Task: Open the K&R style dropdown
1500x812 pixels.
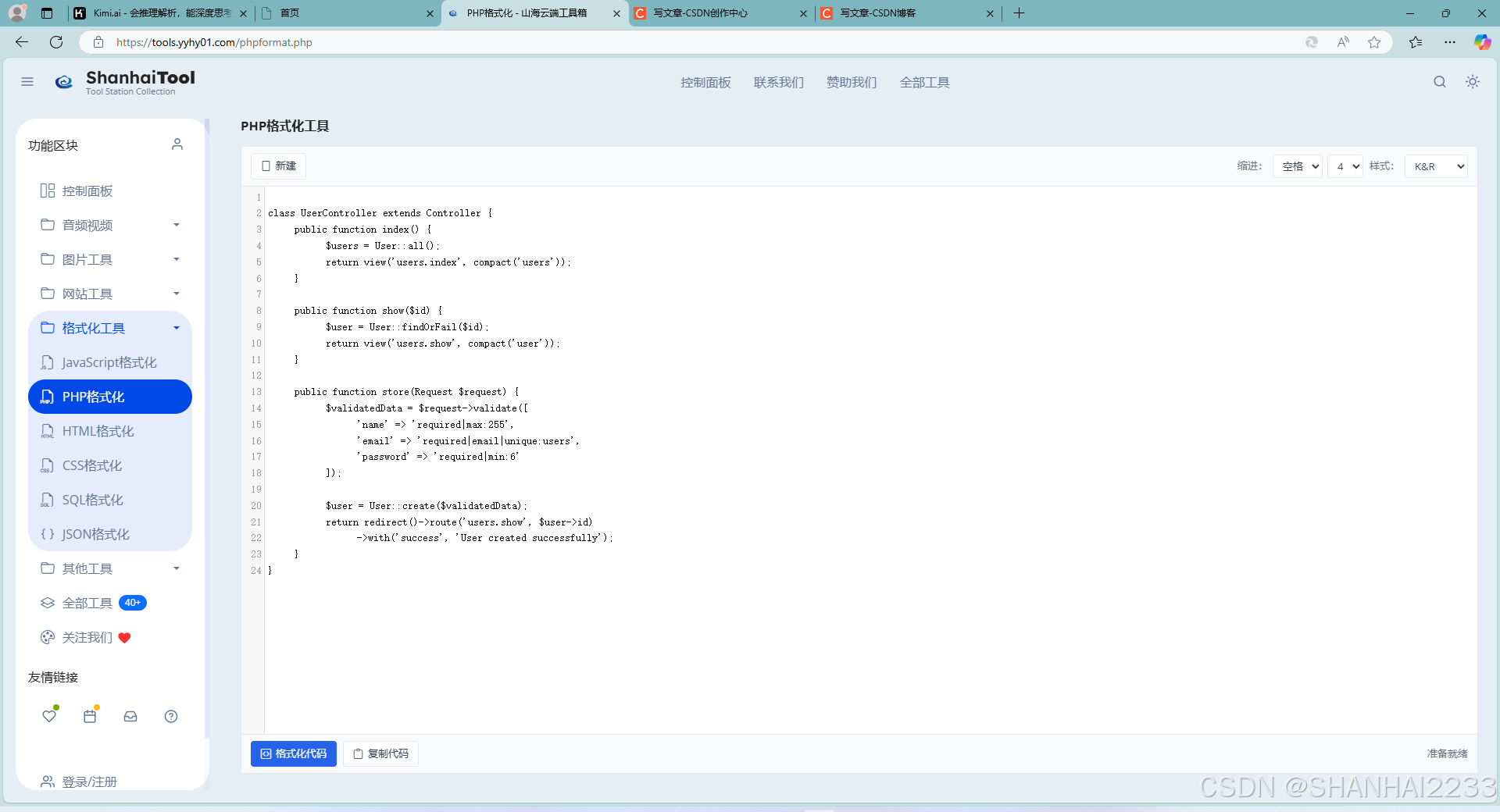Action: point(1436,166)
